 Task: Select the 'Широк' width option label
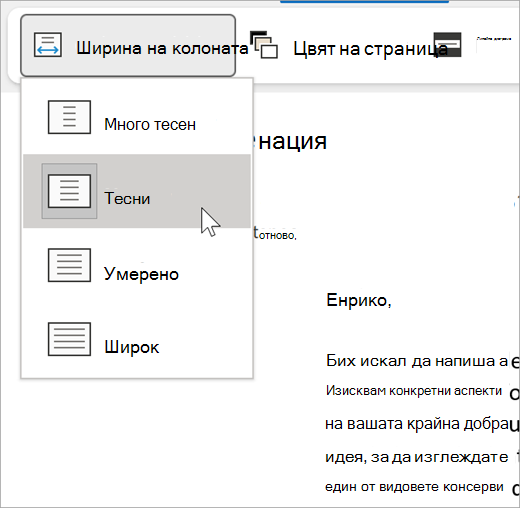(x=132, y=347)
